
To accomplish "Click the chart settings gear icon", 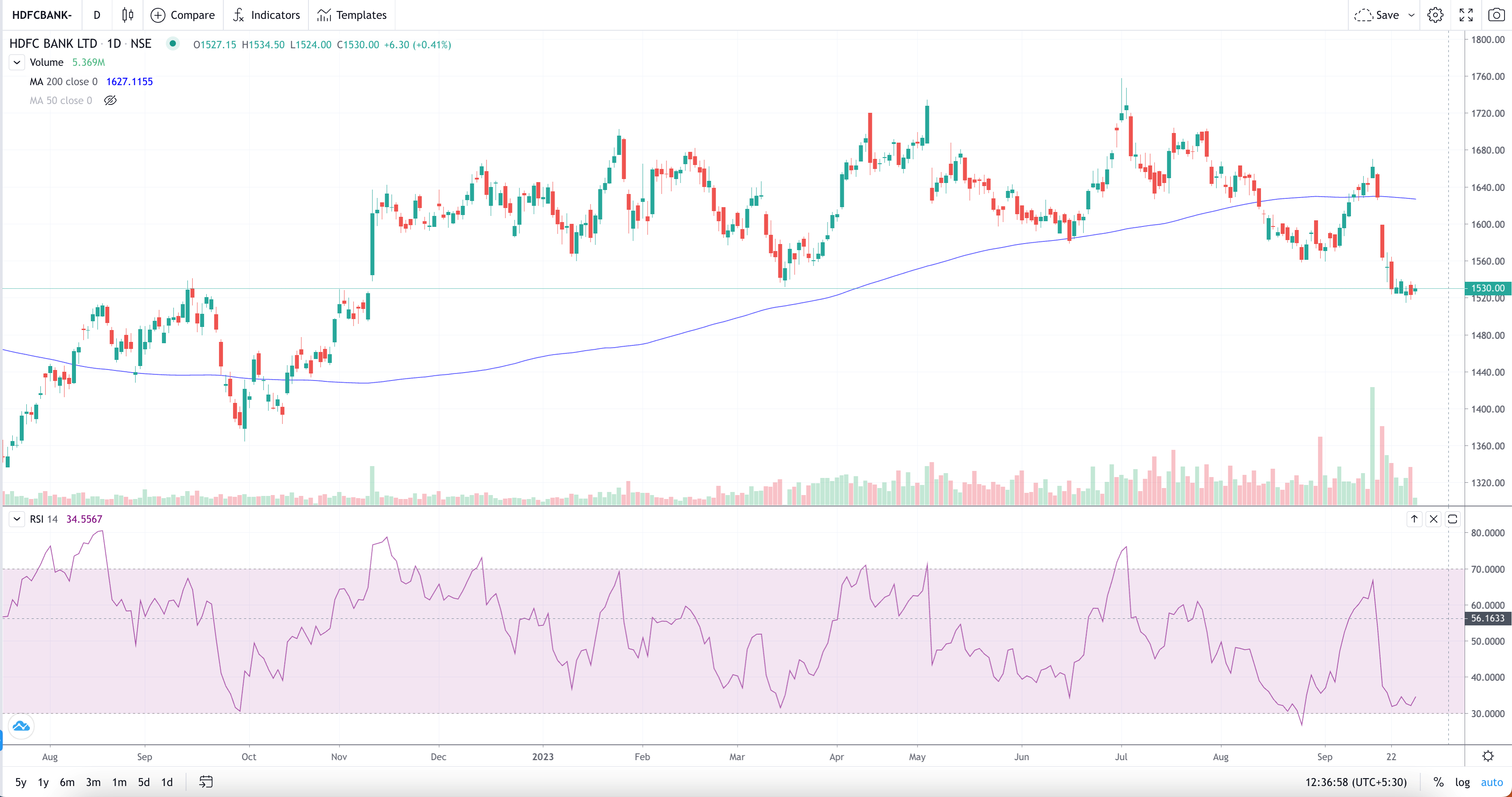I will click(1435, 14).
